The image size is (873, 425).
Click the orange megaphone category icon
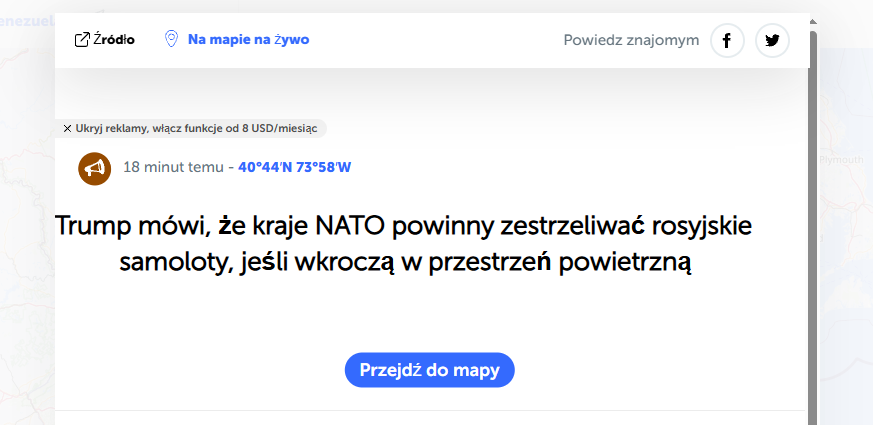pyautogui.click(x=95, y=168)
